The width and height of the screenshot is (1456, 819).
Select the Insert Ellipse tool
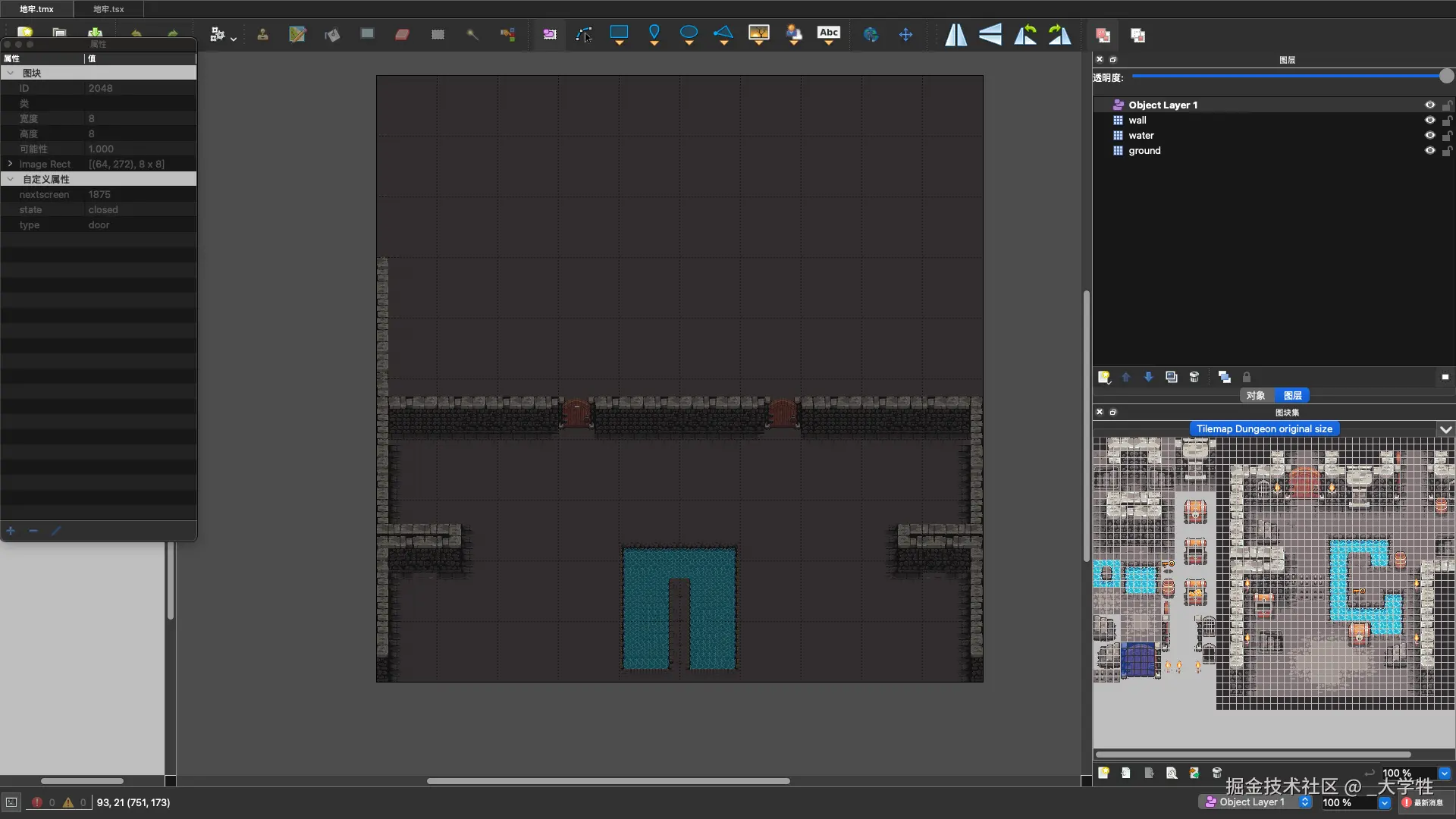pyautogui.click(x=689, y=33)
